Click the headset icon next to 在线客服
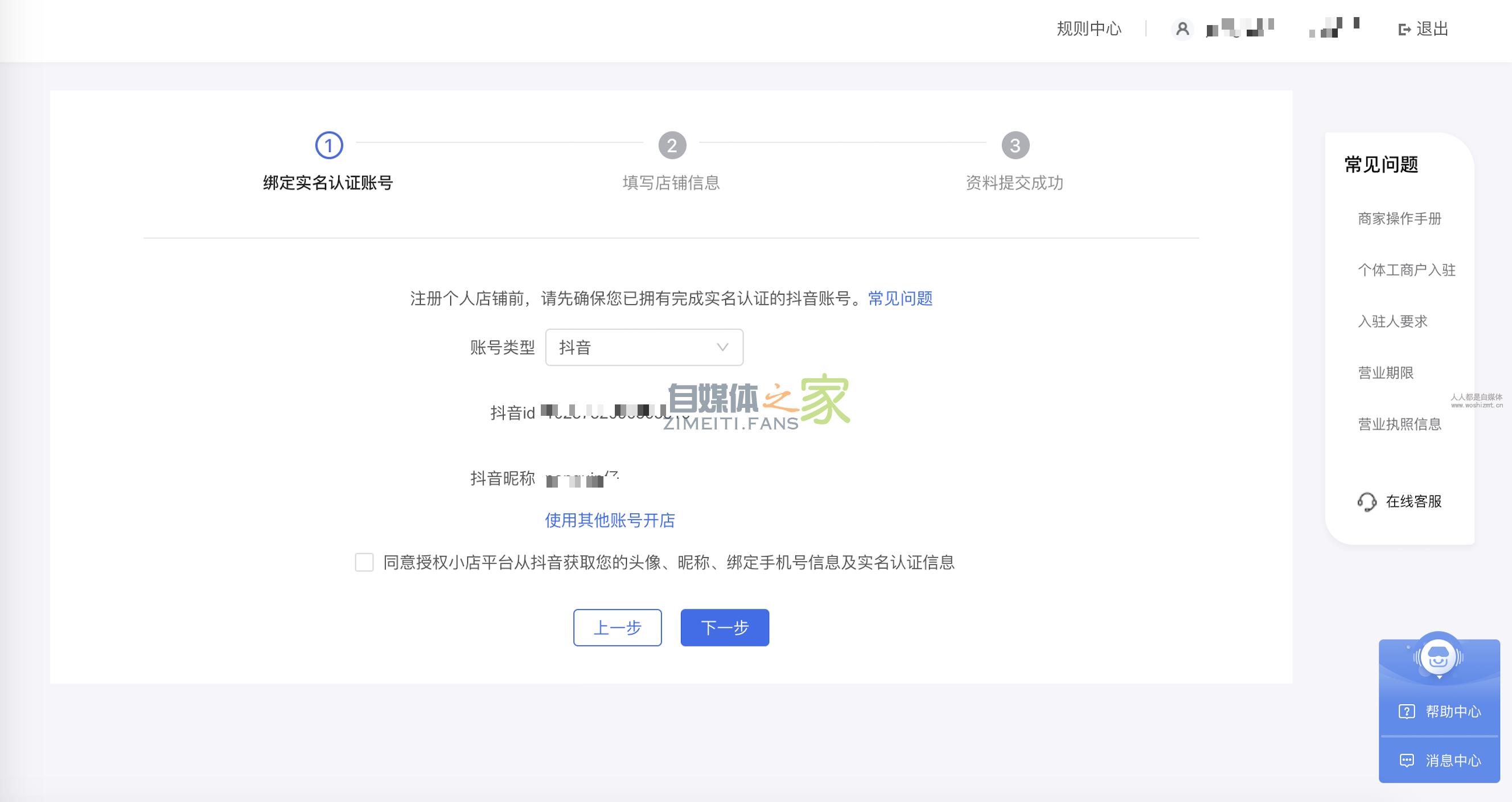 1367,501
